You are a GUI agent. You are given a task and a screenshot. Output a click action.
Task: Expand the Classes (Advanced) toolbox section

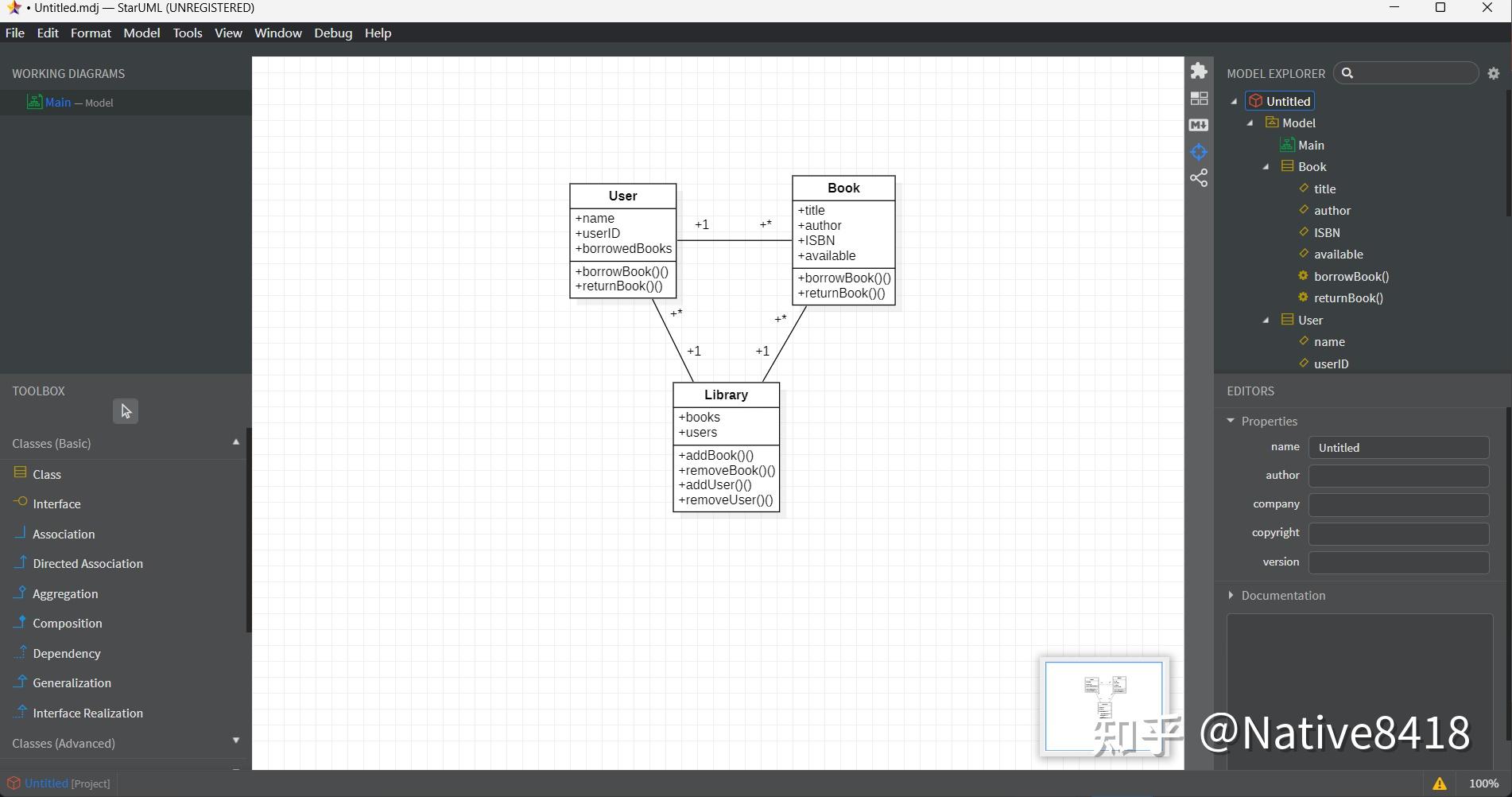(235, 741)
